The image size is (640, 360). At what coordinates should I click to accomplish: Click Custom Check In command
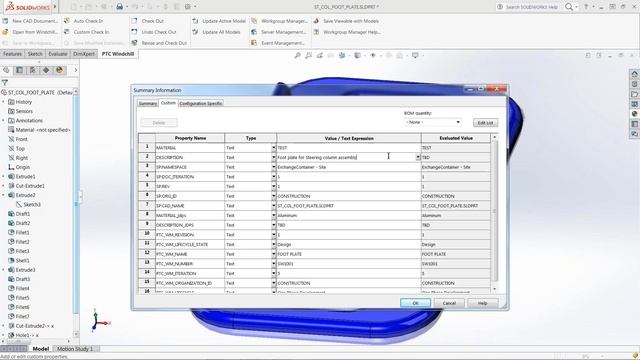[87, 32]
